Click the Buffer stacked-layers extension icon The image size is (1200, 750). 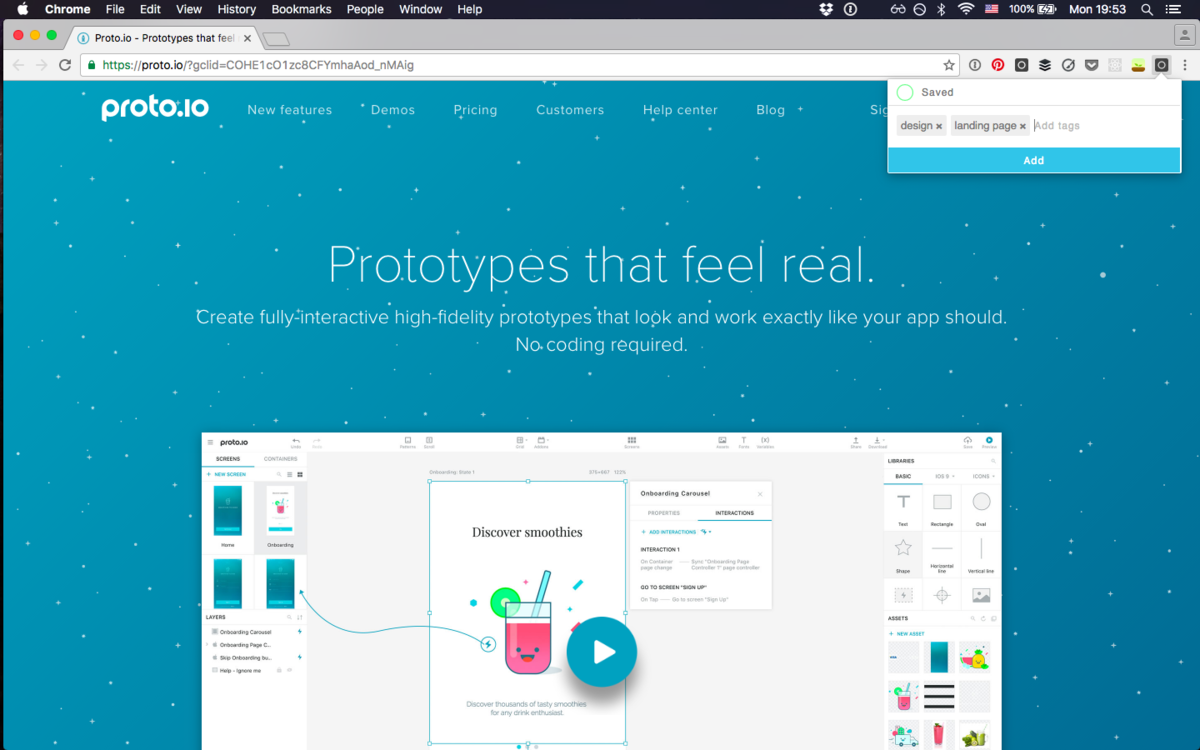(x=1045, y=65)
